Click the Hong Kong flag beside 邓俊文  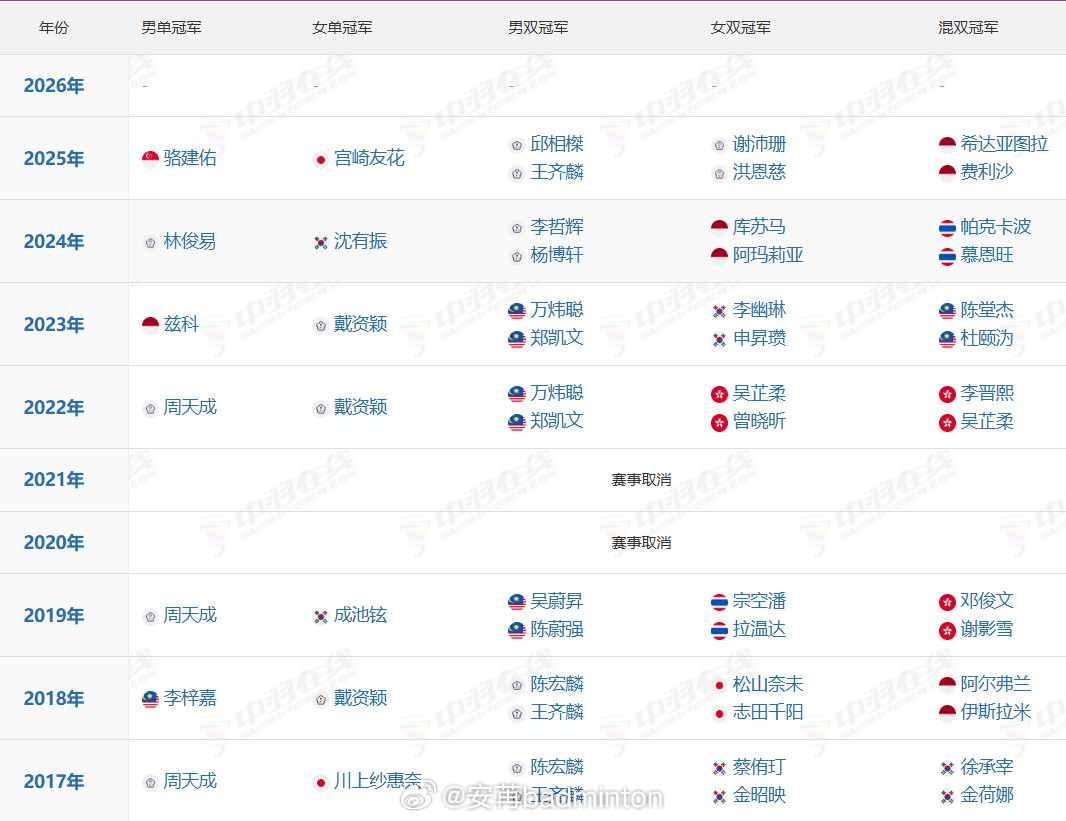(948, 602)
